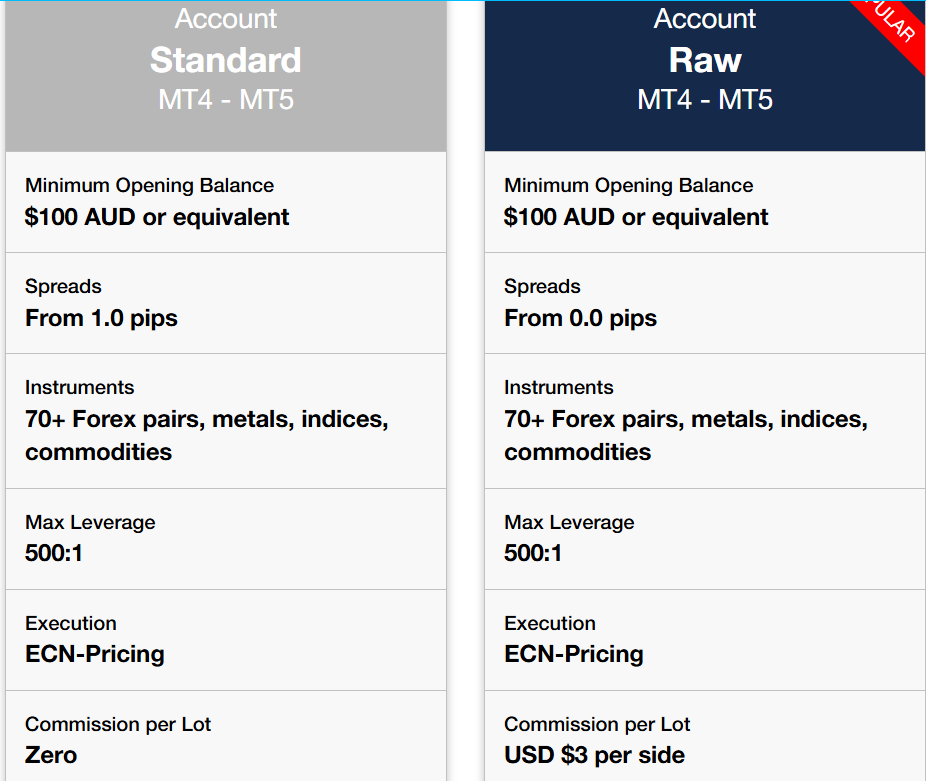The image size is (926, 781).
Task: Click 500:1 leverage in the Standard column
Action: tap(54, 552)
